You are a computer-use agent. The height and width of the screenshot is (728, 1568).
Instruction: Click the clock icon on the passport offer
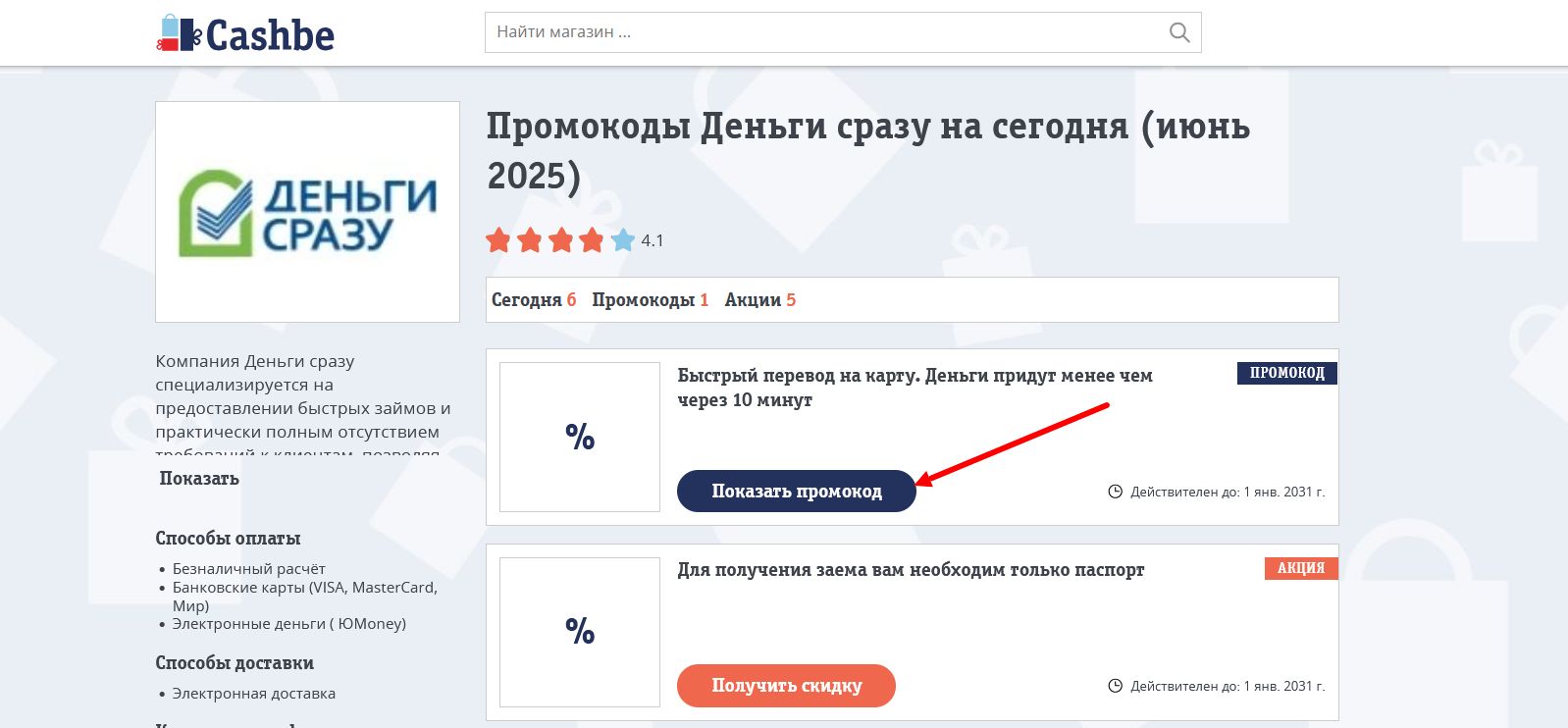coord(1115,686)
